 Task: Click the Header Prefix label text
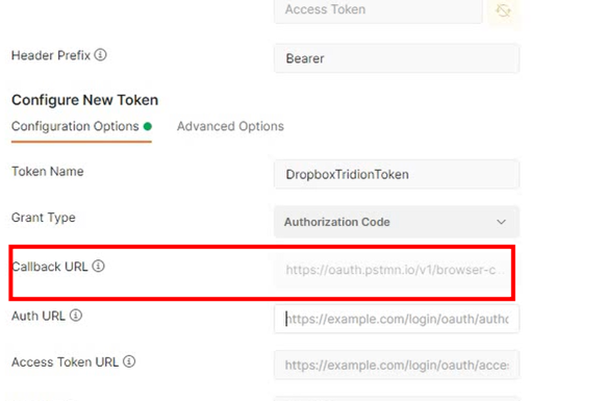pyautogui.click(x=51, y=55)
